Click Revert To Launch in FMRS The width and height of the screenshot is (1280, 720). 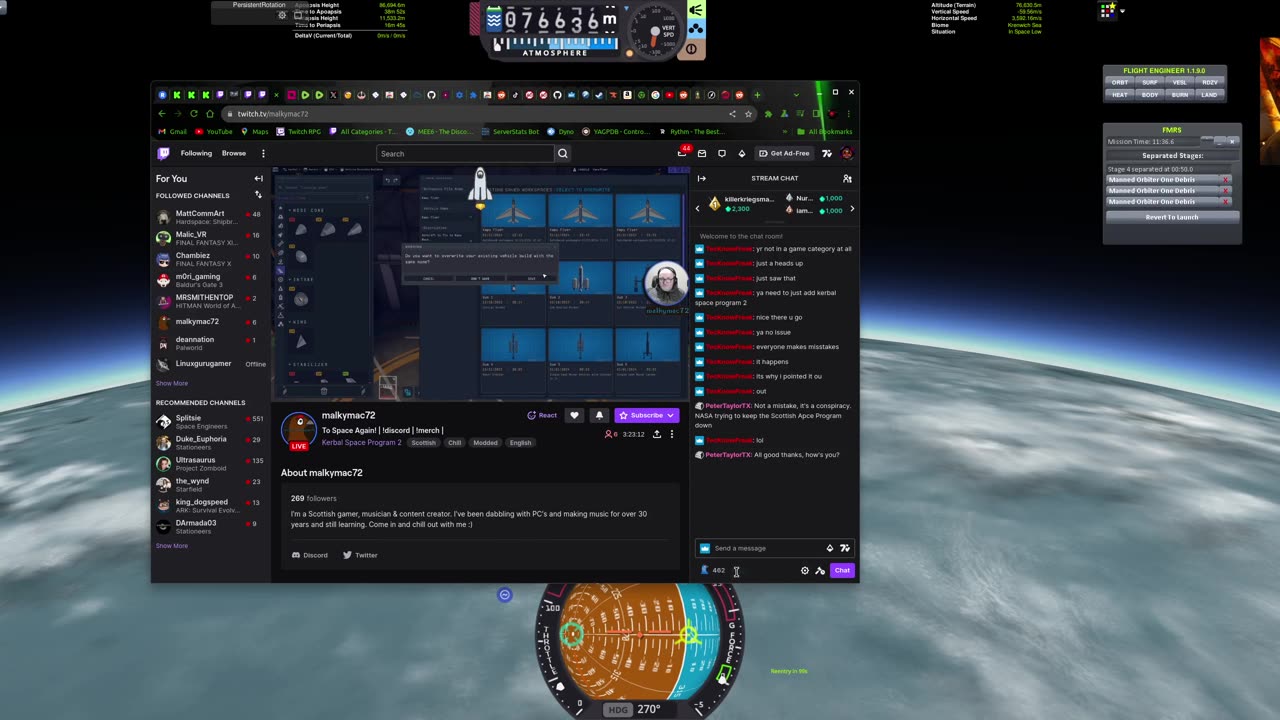(1172, 217)
